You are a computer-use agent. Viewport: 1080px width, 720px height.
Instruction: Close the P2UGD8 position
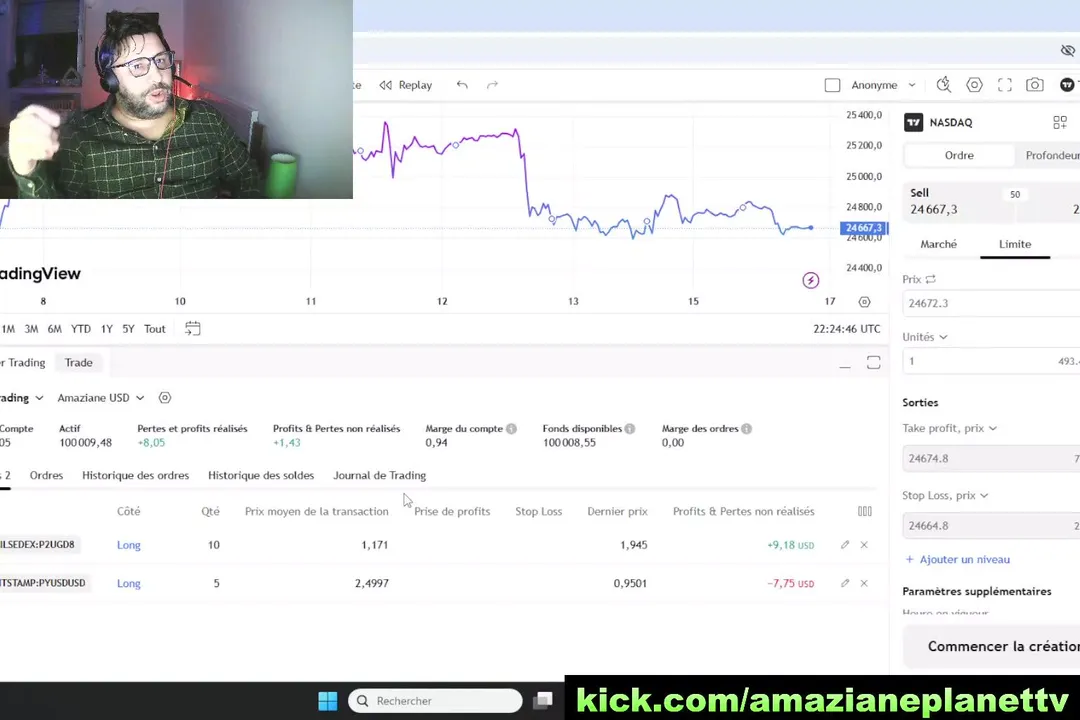click(x=864, y=545)
